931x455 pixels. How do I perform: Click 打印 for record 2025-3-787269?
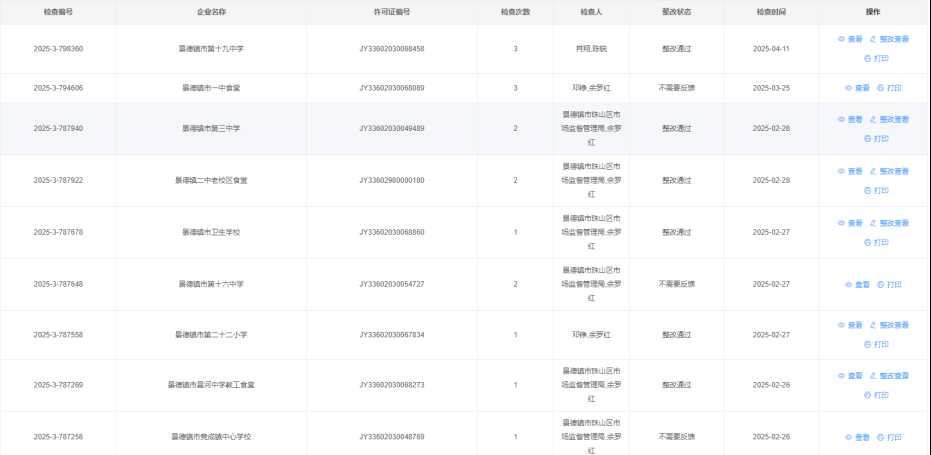875,395
